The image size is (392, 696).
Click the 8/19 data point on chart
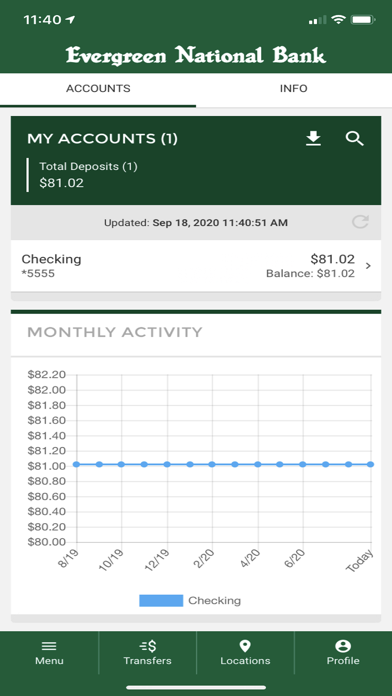tap(76, 464)
